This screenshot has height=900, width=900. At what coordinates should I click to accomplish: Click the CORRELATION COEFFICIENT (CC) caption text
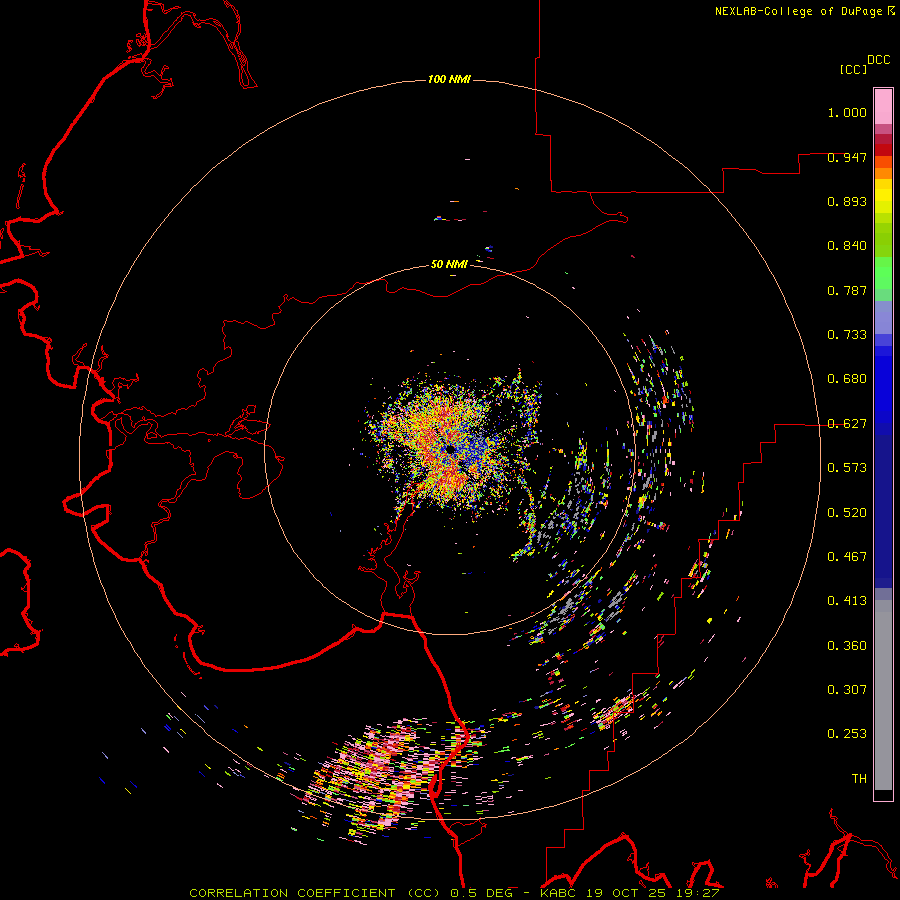tap(315, 893)
